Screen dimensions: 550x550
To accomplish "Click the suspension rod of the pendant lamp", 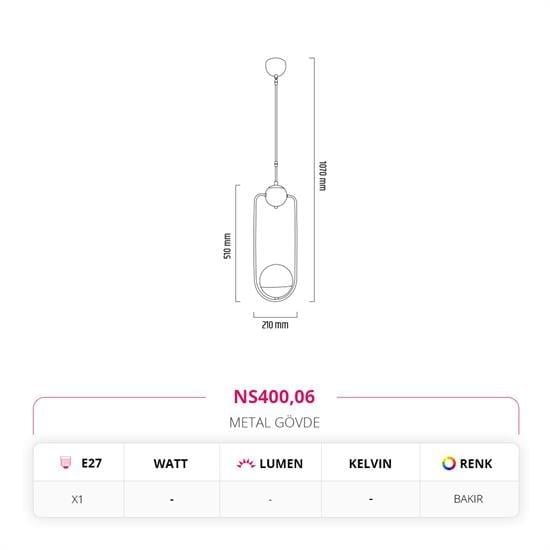I will pyautogui.click(x=276, y=130).
